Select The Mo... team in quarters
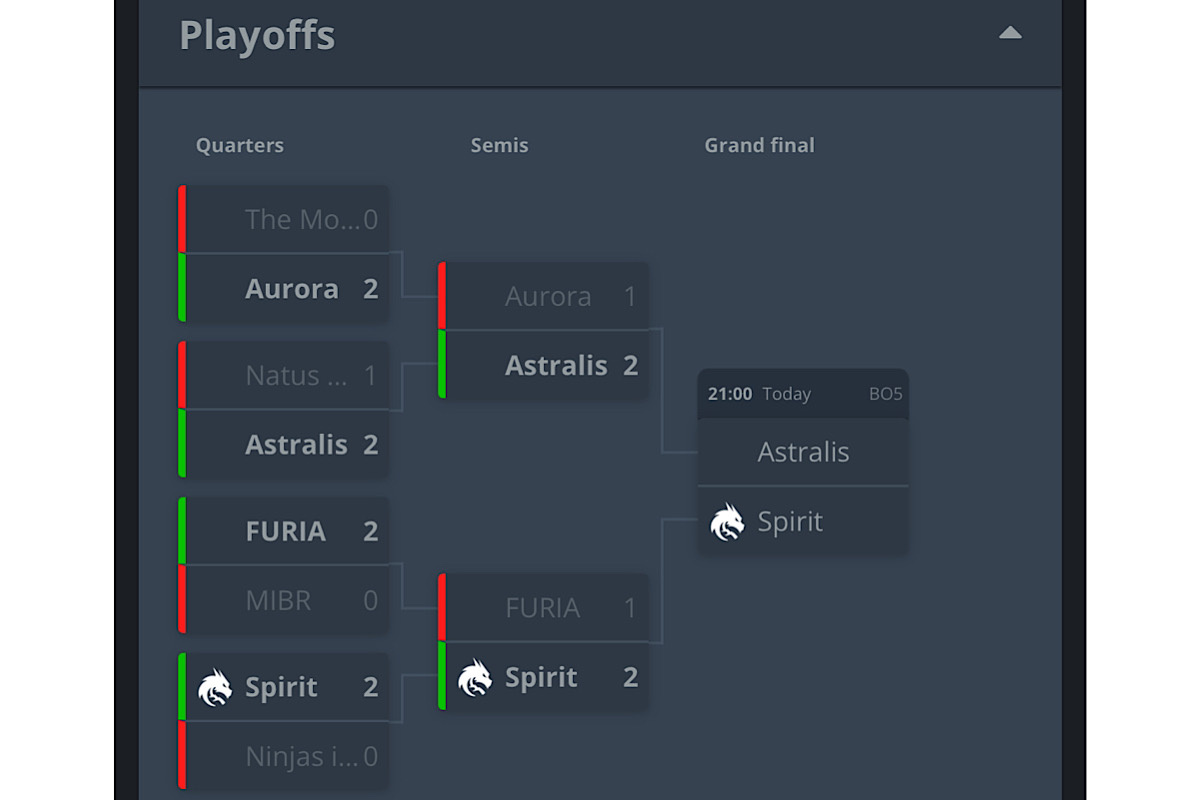The image size is (1200, 800). tap(301, 220)
